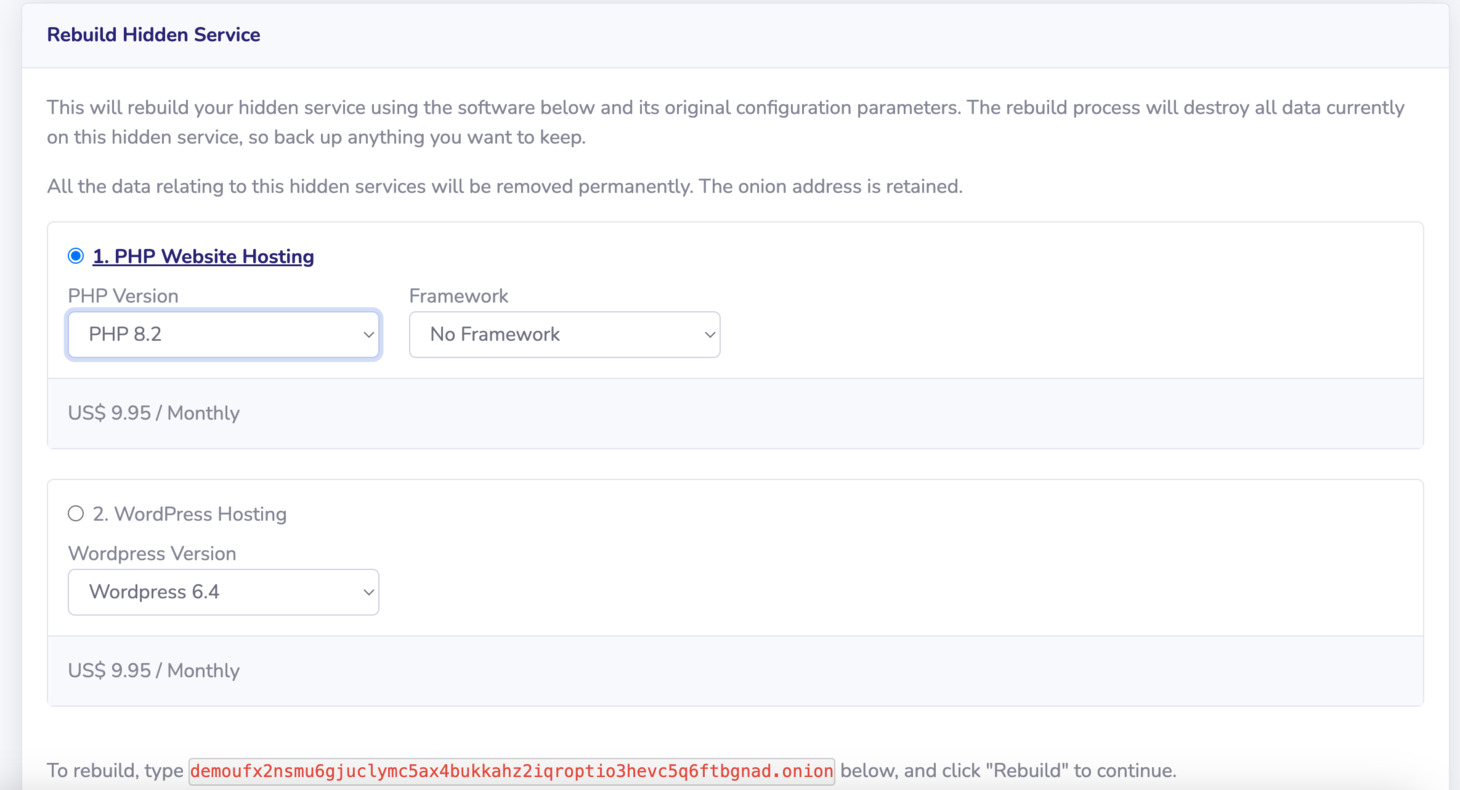
Task: Click the 'Framework' field label
Action: coord(459,296)
